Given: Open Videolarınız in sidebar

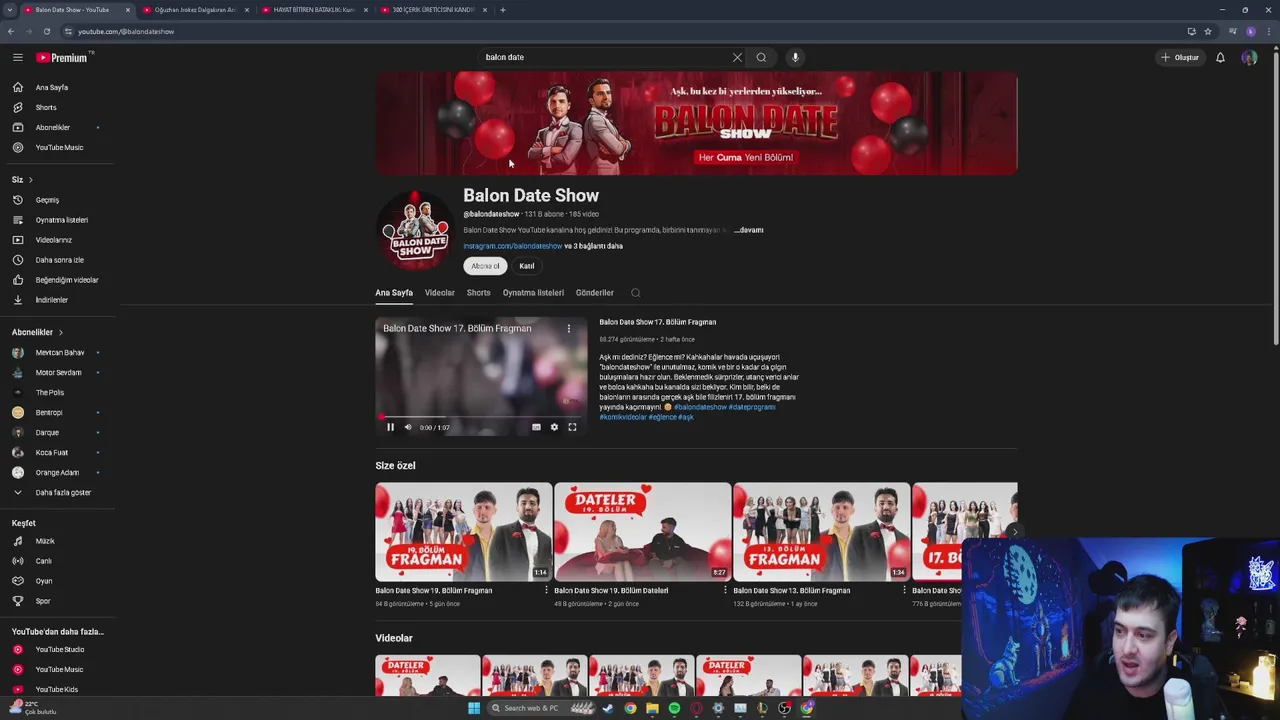Looking at the screenshot, I should [56, 240].
